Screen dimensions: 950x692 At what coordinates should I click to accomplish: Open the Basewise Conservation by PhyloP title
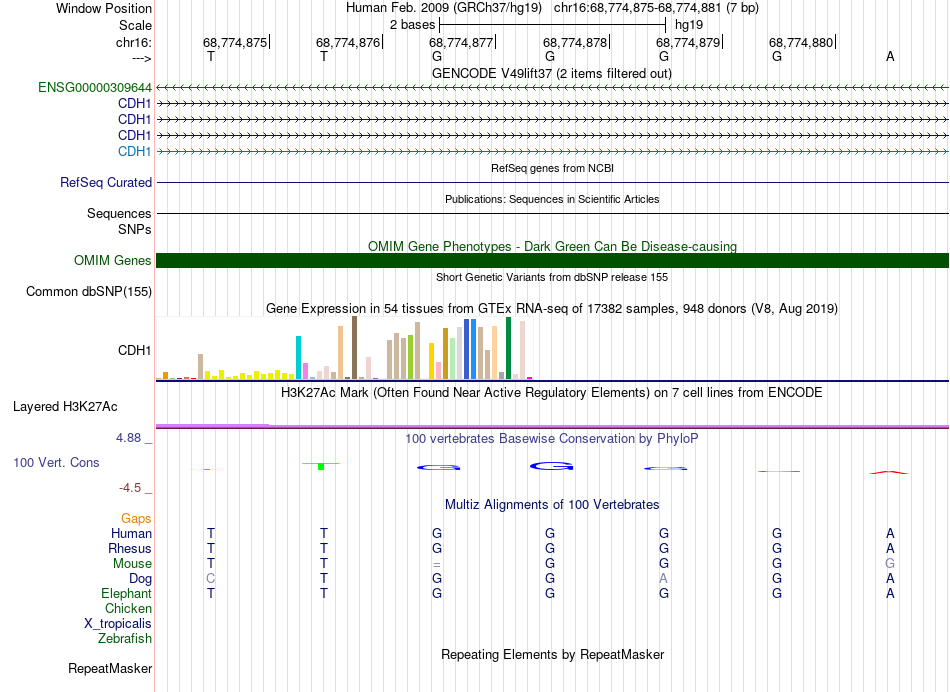(x=552, y=439)
